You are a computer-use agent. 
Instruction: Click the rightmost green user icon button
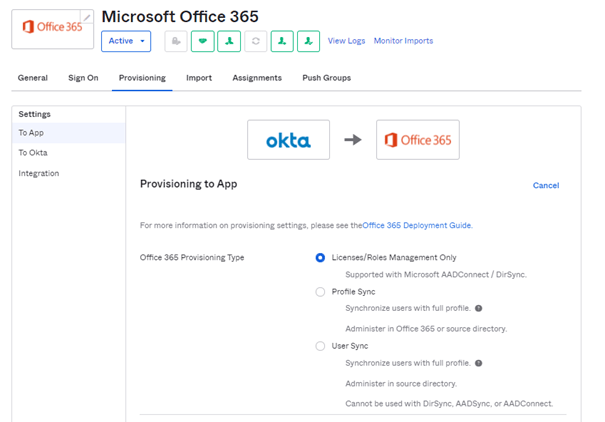click(309, 41)
